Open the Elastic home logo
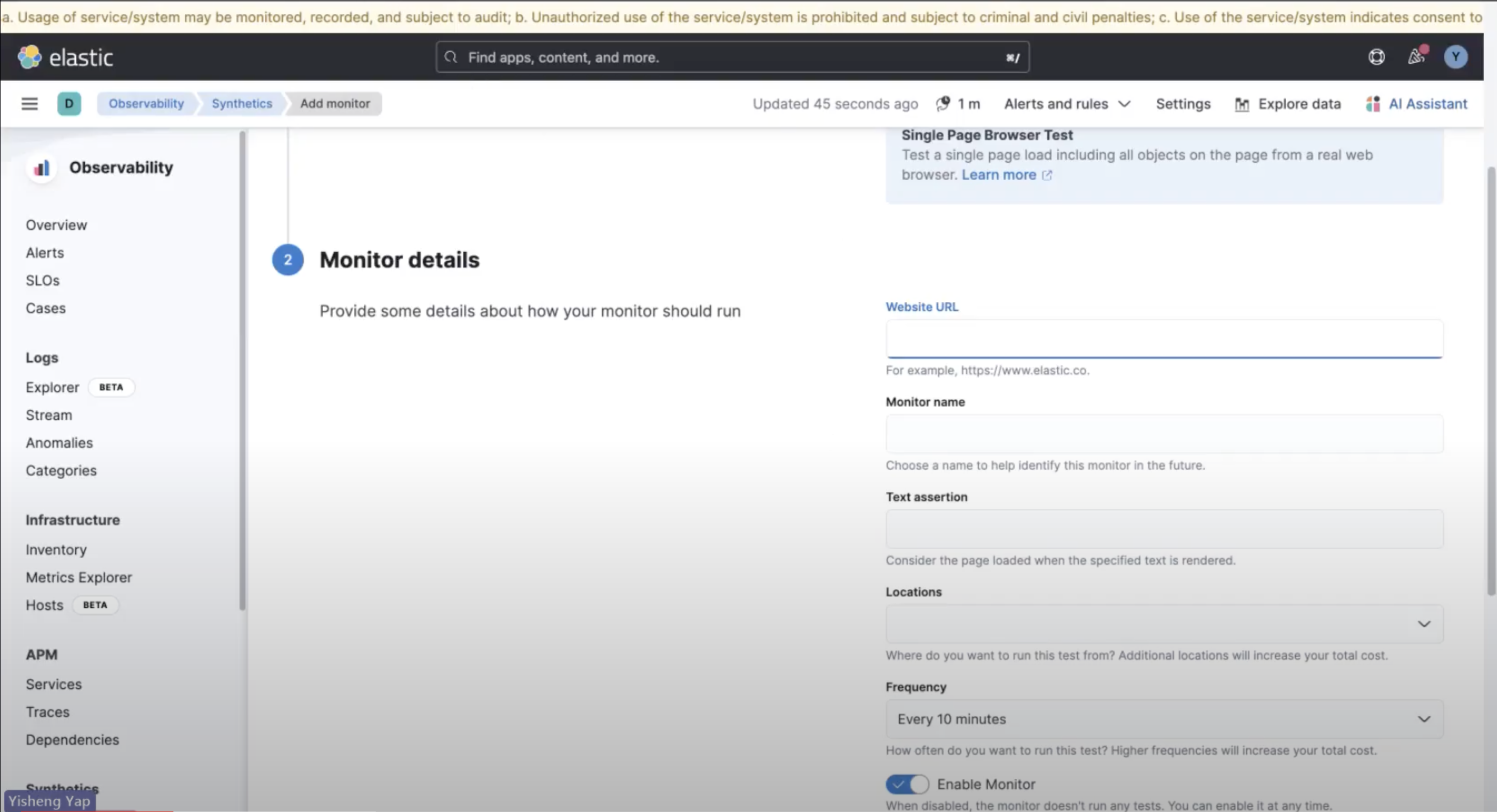This screenshot has width=1497, height=812. click(x=65, y=56)
